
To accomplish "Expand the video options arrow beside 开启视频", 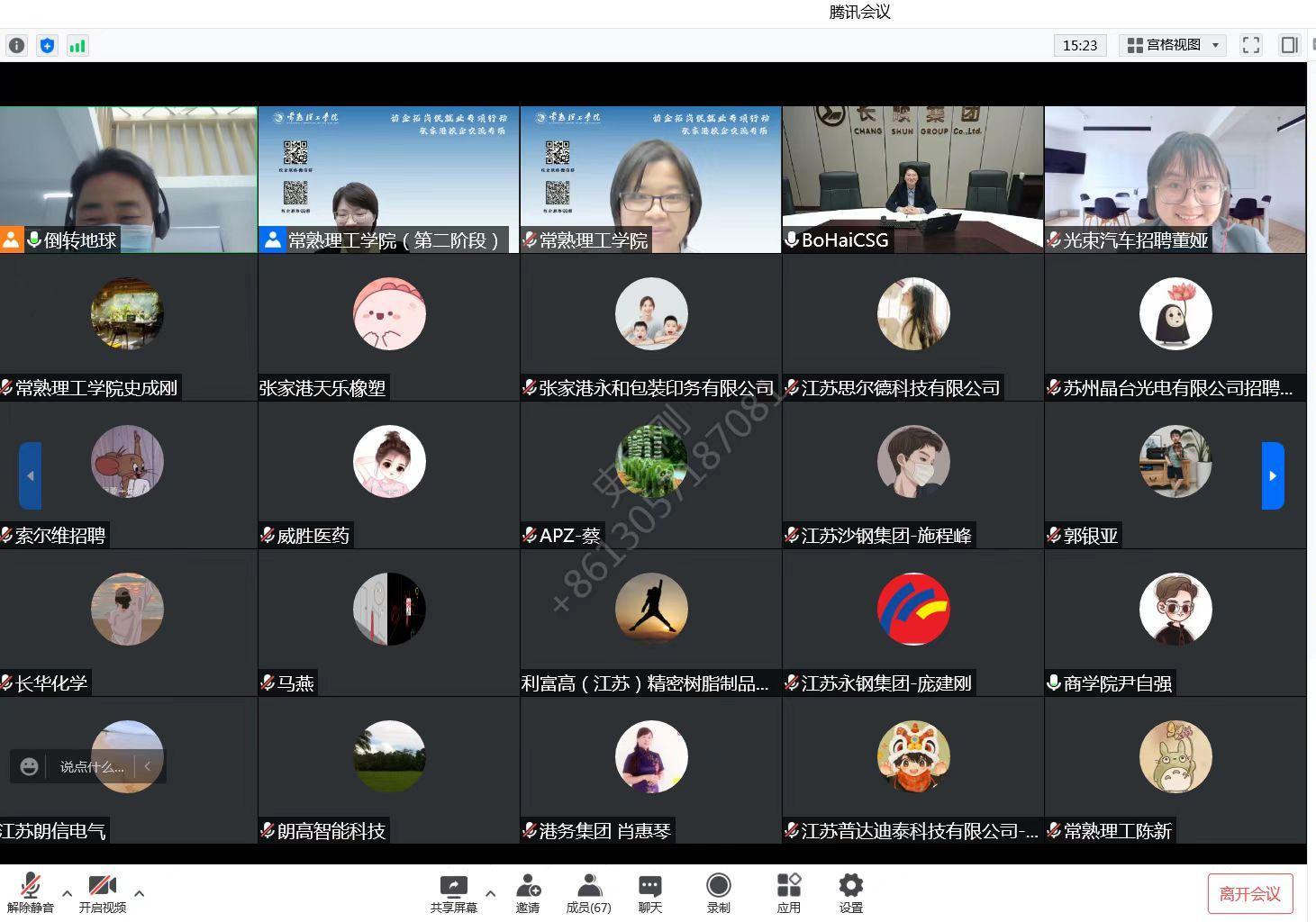I will point(140,893).
